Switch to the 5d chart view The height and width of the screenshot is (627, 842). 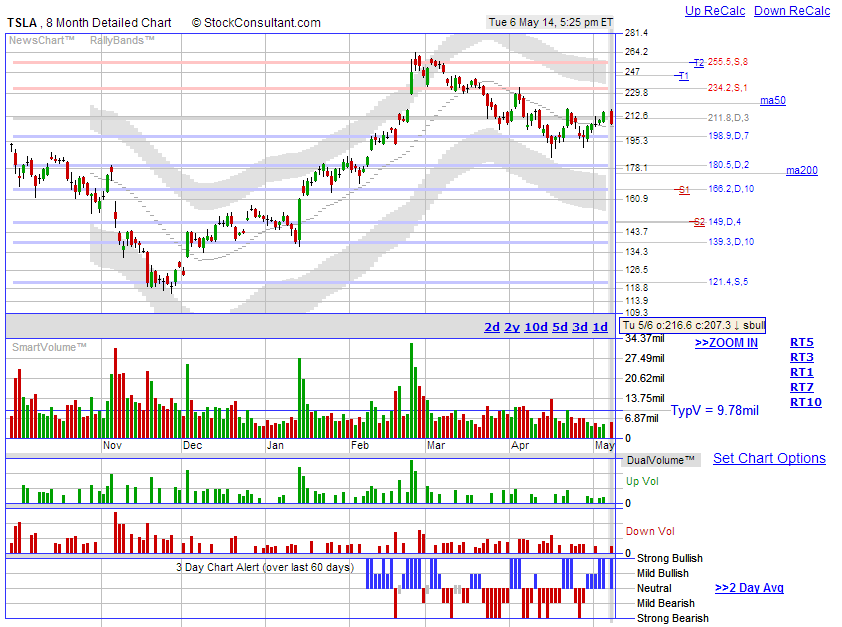point(560,327)
